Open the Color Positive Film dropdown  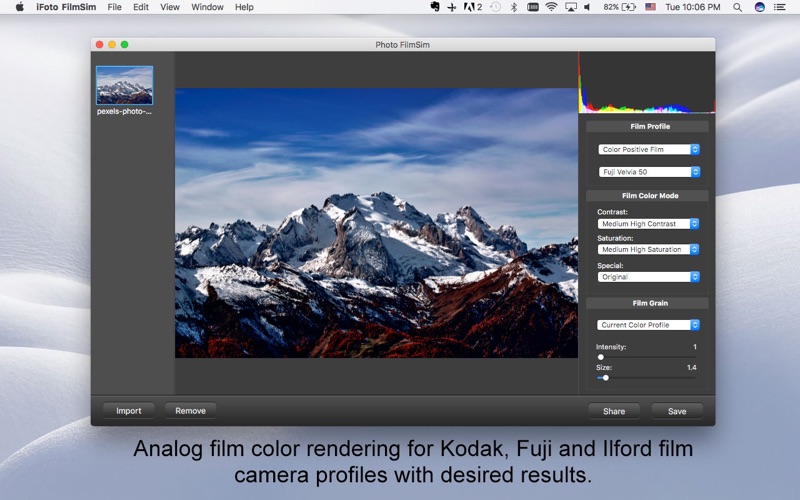click(649, 149)
